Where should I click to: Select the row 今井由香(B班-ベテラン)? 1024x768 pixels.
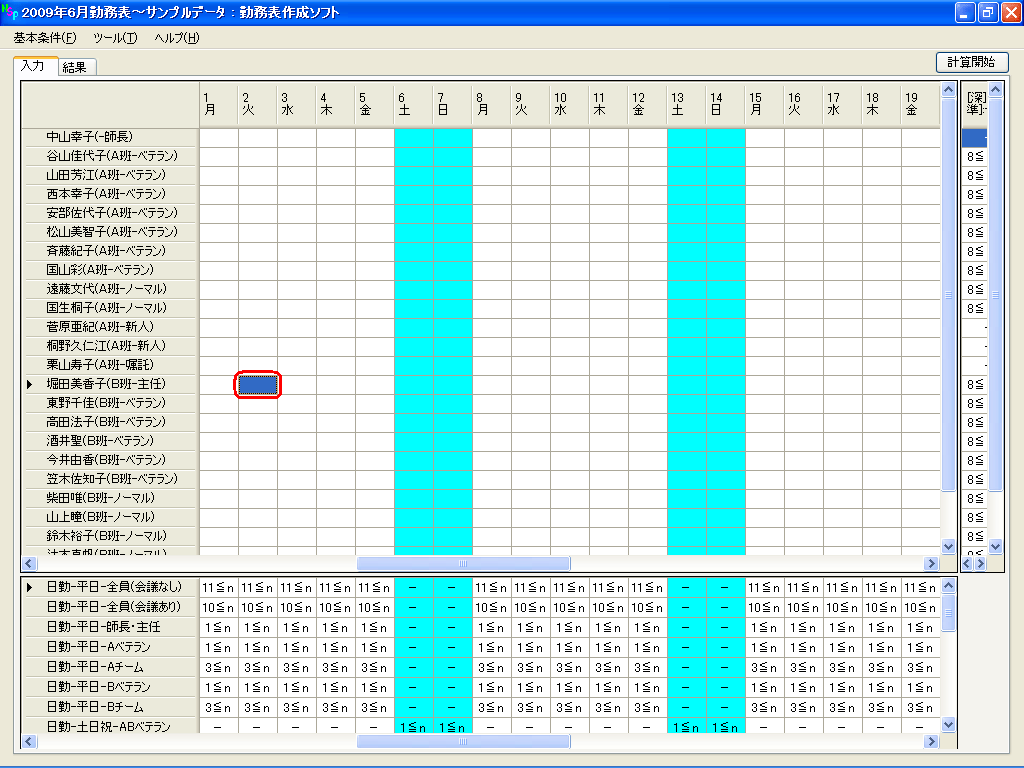coord(110,460)
